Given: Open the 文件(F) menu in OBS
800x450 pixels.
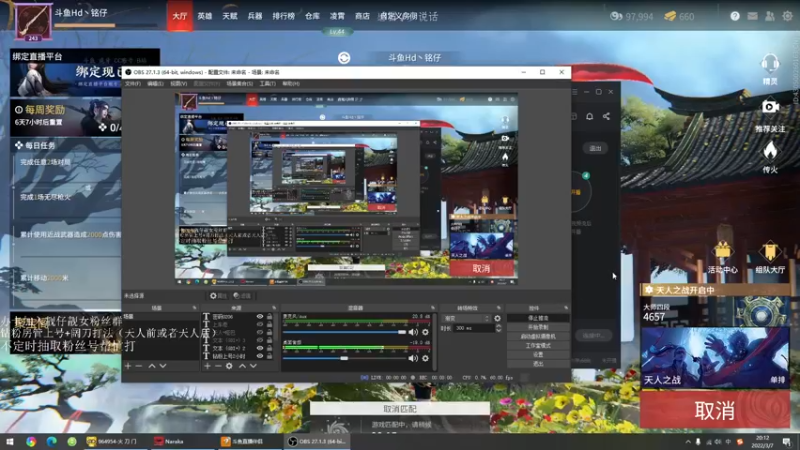Looking at the screenshot, I should pos(133,83).
